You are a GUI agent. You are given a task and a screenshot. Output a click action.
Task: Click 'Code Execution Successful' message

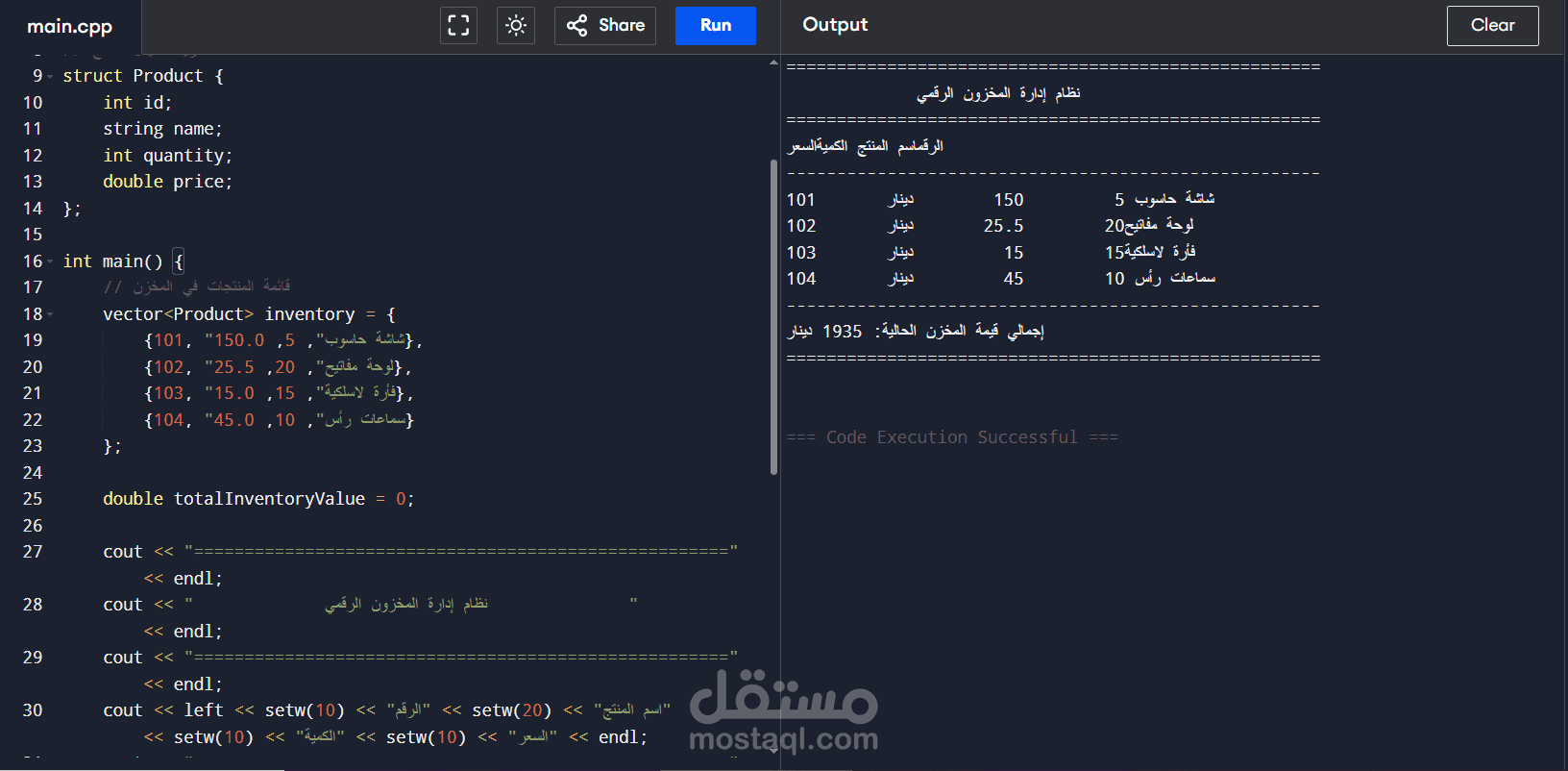951,437
